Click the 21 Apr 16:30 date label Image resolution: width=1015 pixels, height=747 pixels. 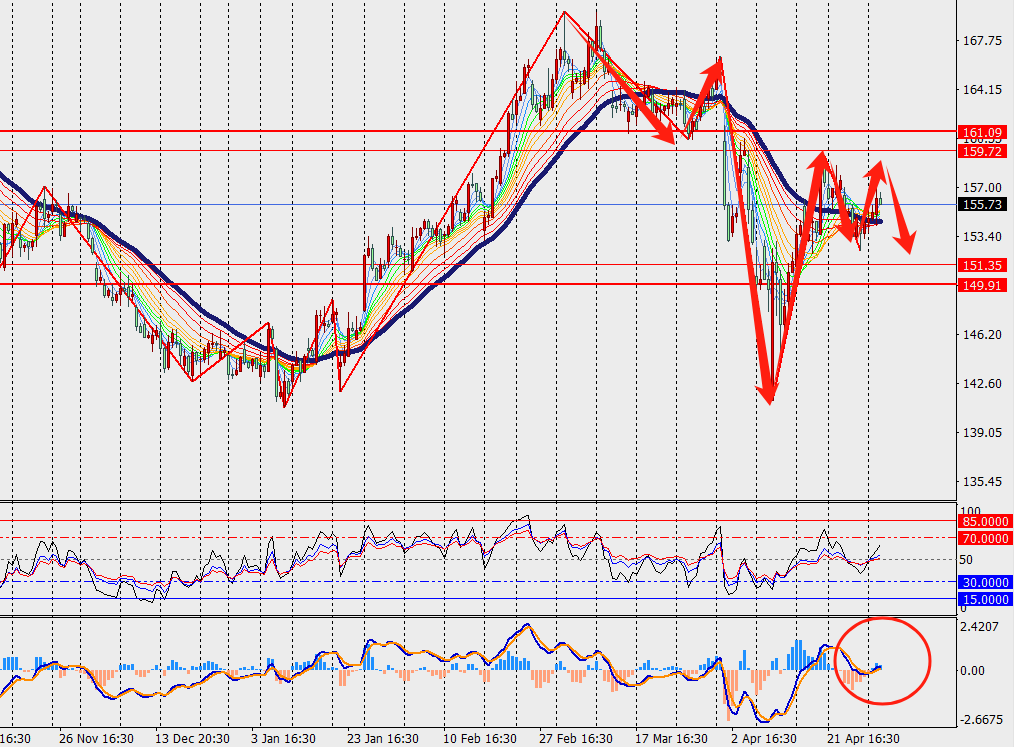coord(863,738)
